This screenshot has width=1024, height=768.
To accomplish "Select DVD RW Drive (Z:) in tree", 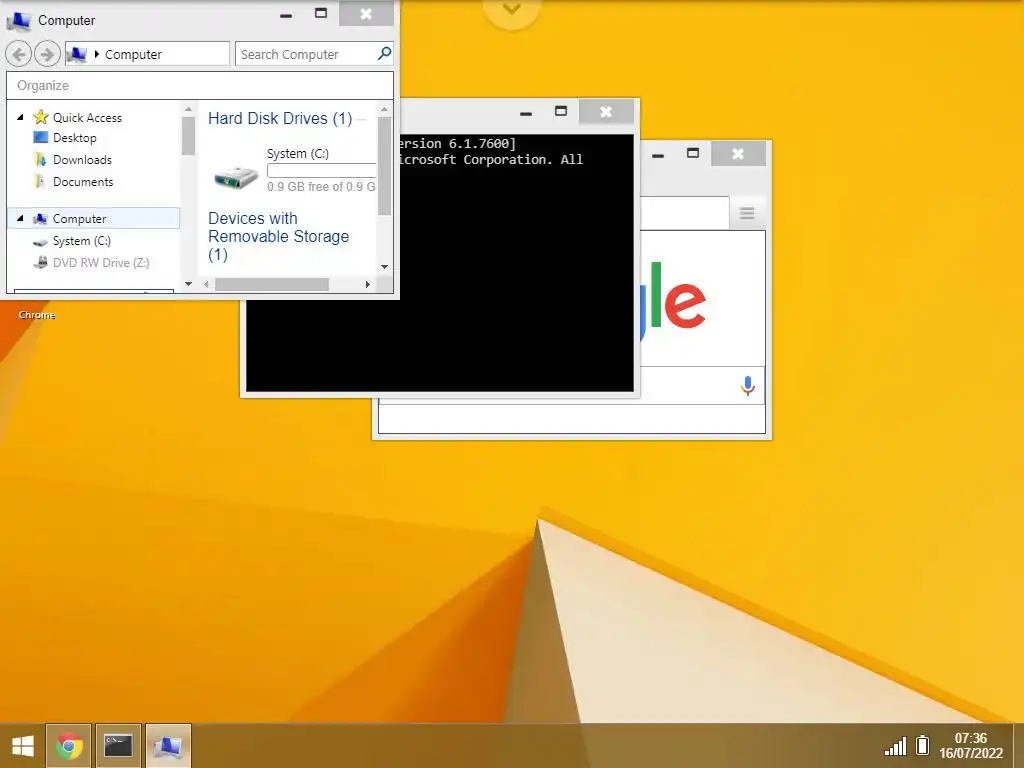I will (x=101, y=263).
